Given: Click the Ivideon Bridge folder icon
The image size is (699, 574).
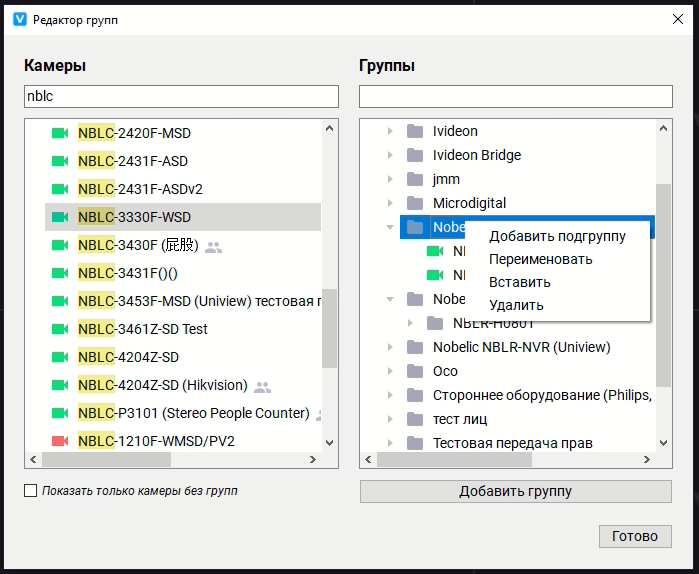Looking at the screenshot, I should coord(415,155).
